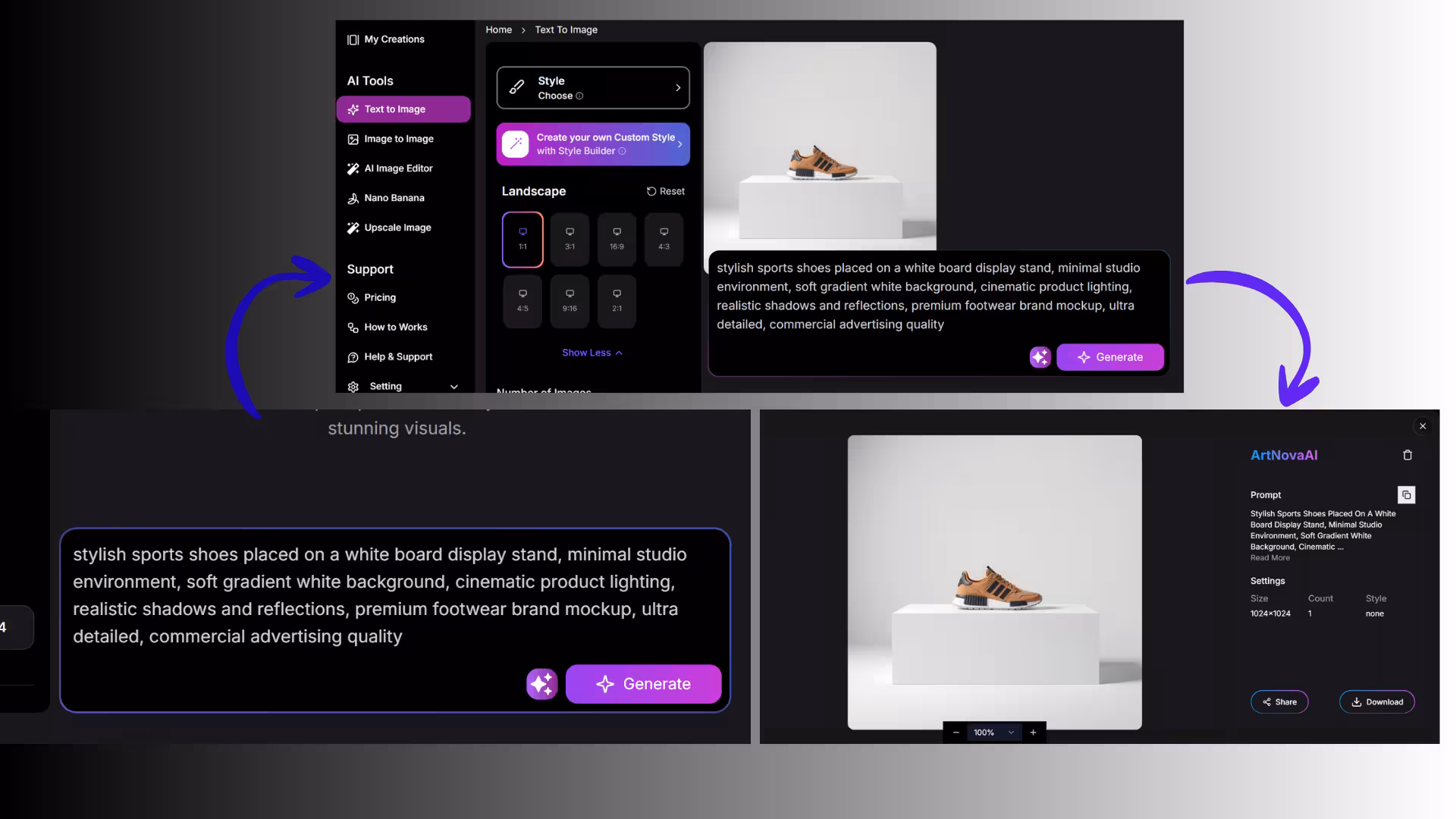The width and height of the screenshot is (1456, 819).
Task: Open Help & Support
Action: point(398,356)
